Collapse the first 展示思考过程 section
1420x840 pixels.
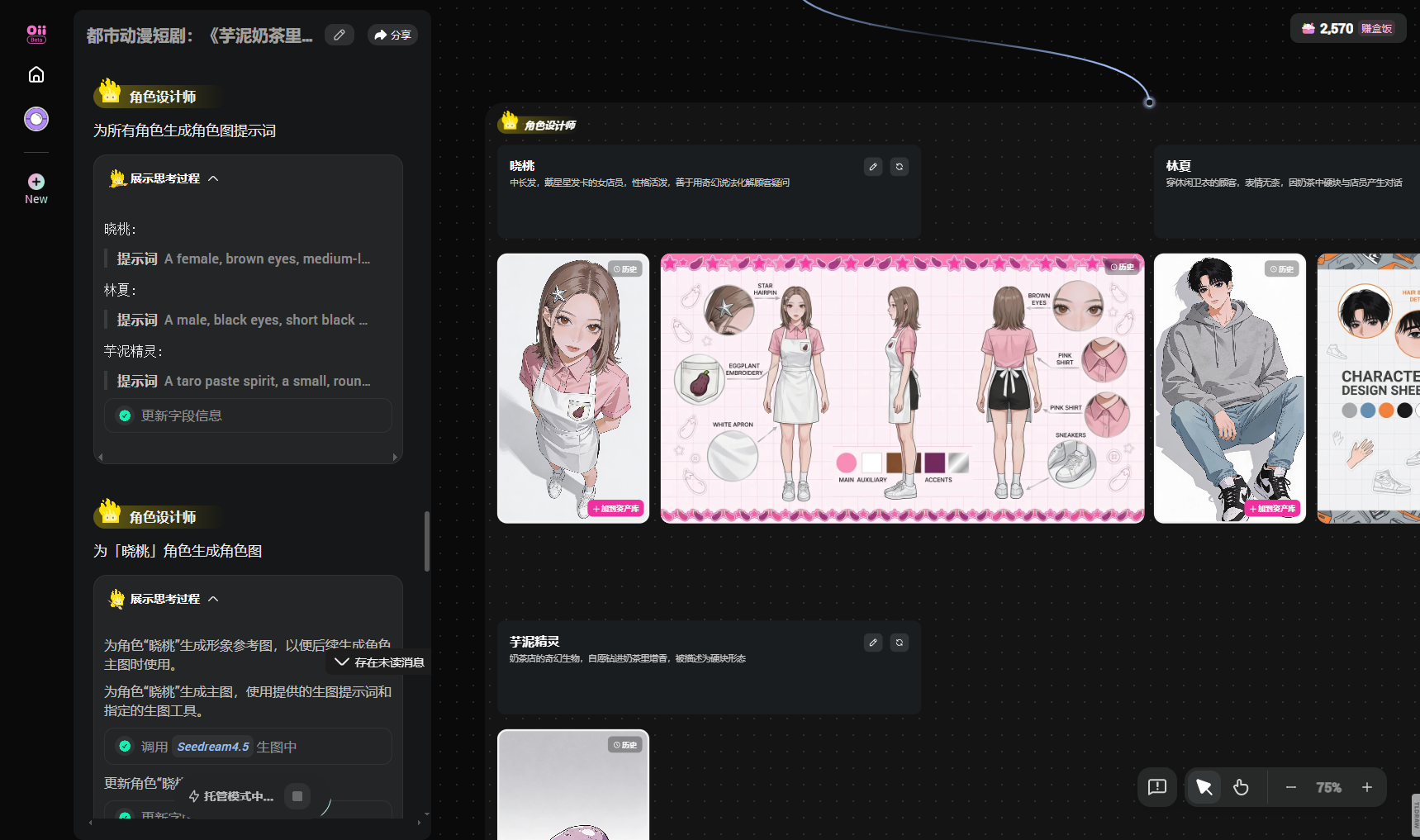pos(213,178)
